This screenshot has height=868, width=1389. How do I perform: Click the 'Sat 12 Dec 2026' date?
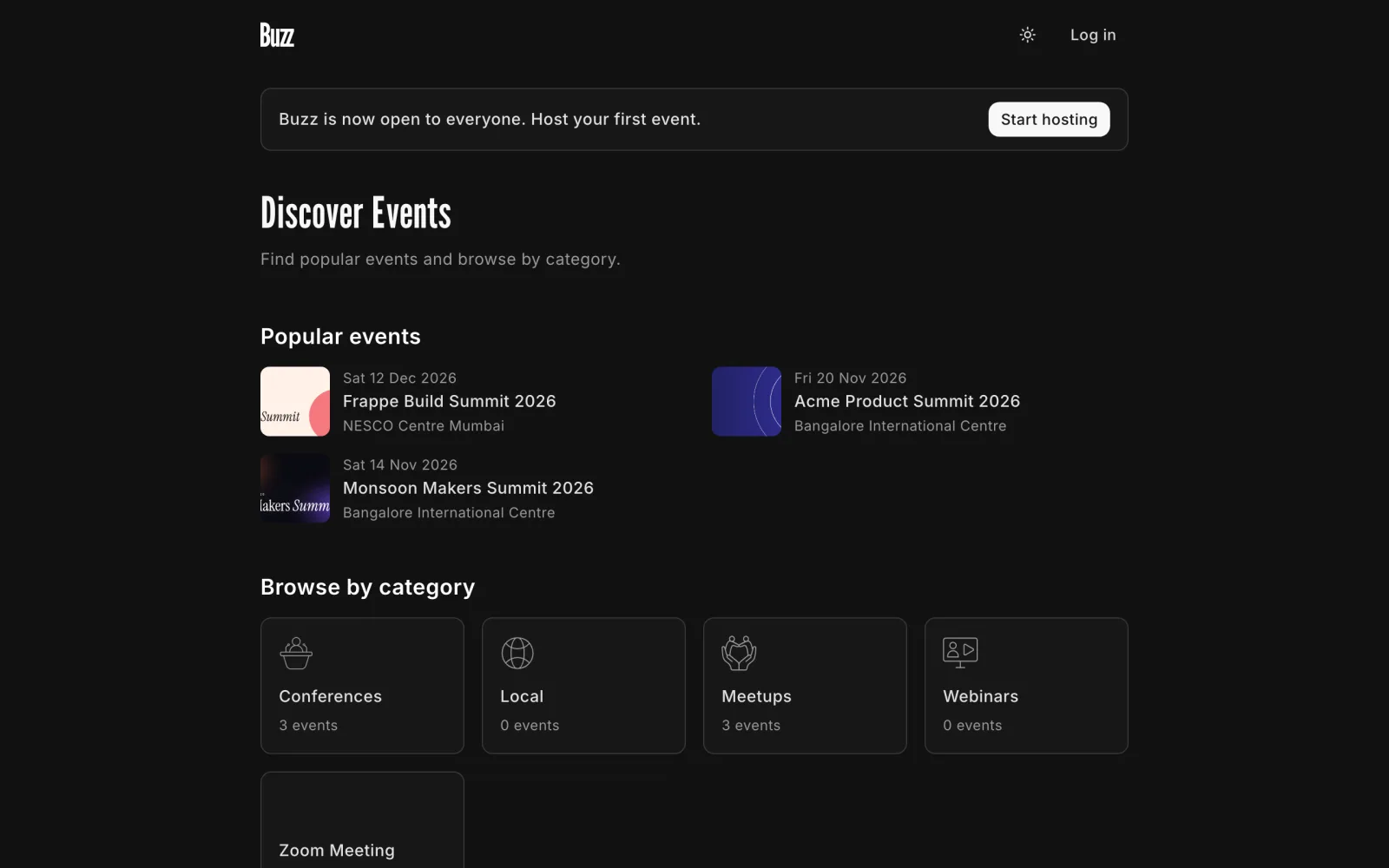[399, 378]
